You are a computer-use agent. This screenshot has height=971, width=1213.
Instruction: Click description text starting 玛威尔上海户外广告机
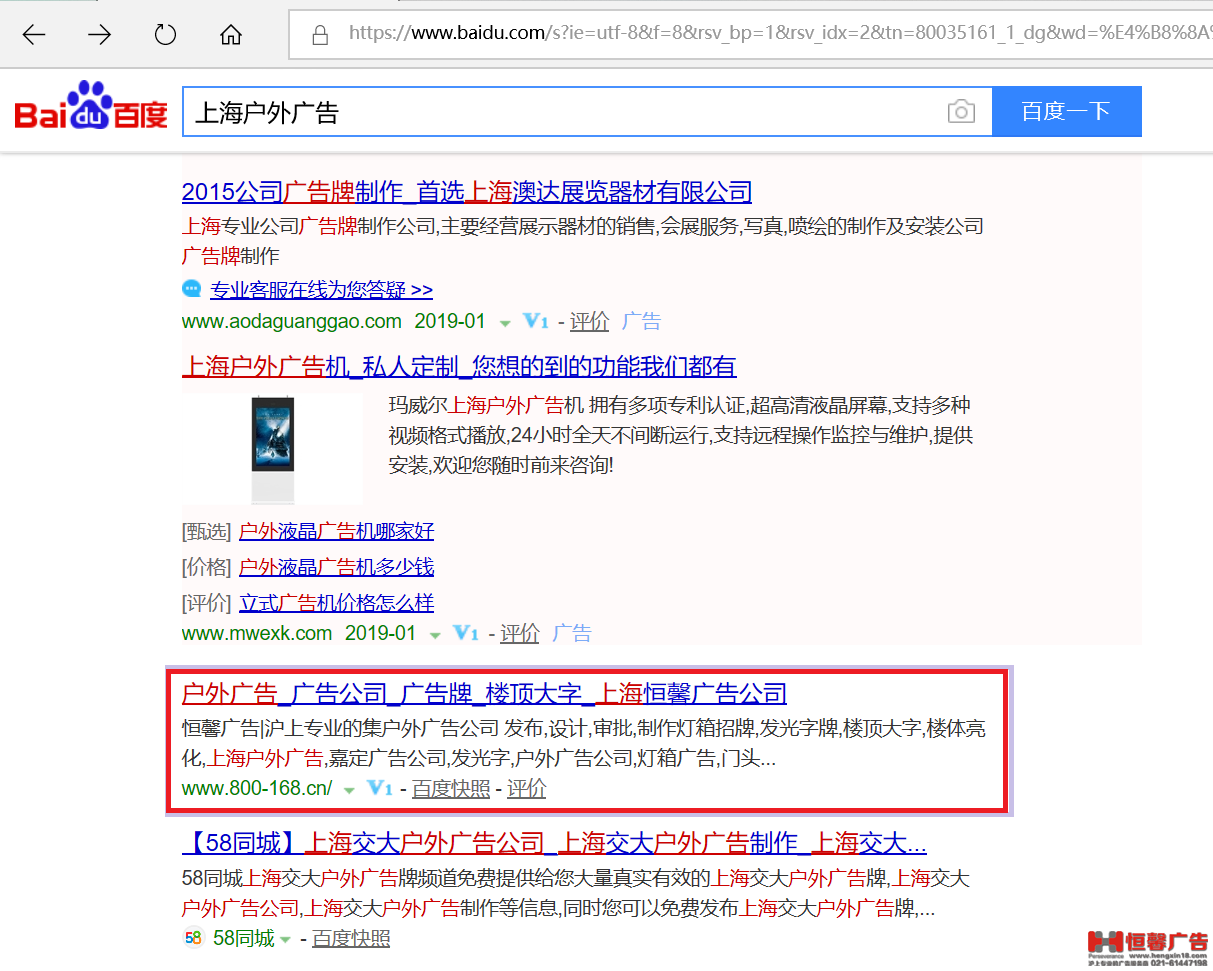click(x=681, y=435)
